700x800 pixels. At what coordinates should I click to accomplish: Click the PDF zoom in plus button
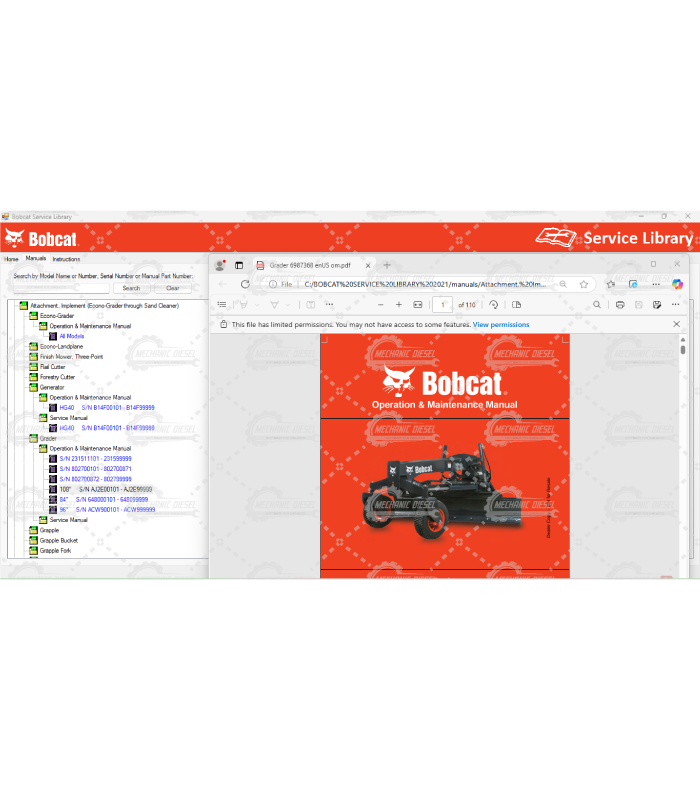click(399, 305)
